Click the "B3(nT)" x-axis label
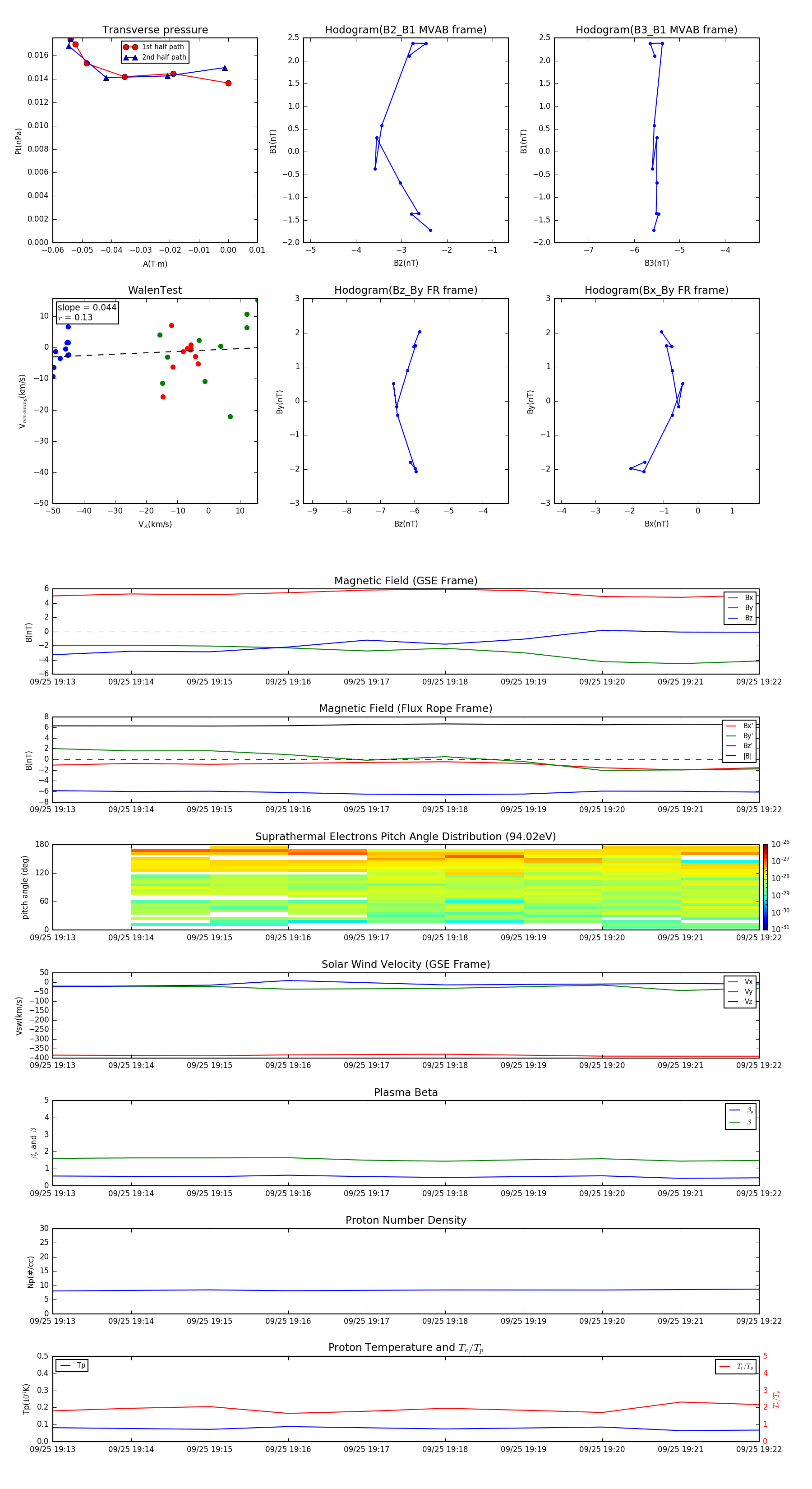The image size is (812, 1489). pyautogui.click(x=656, y=263)
